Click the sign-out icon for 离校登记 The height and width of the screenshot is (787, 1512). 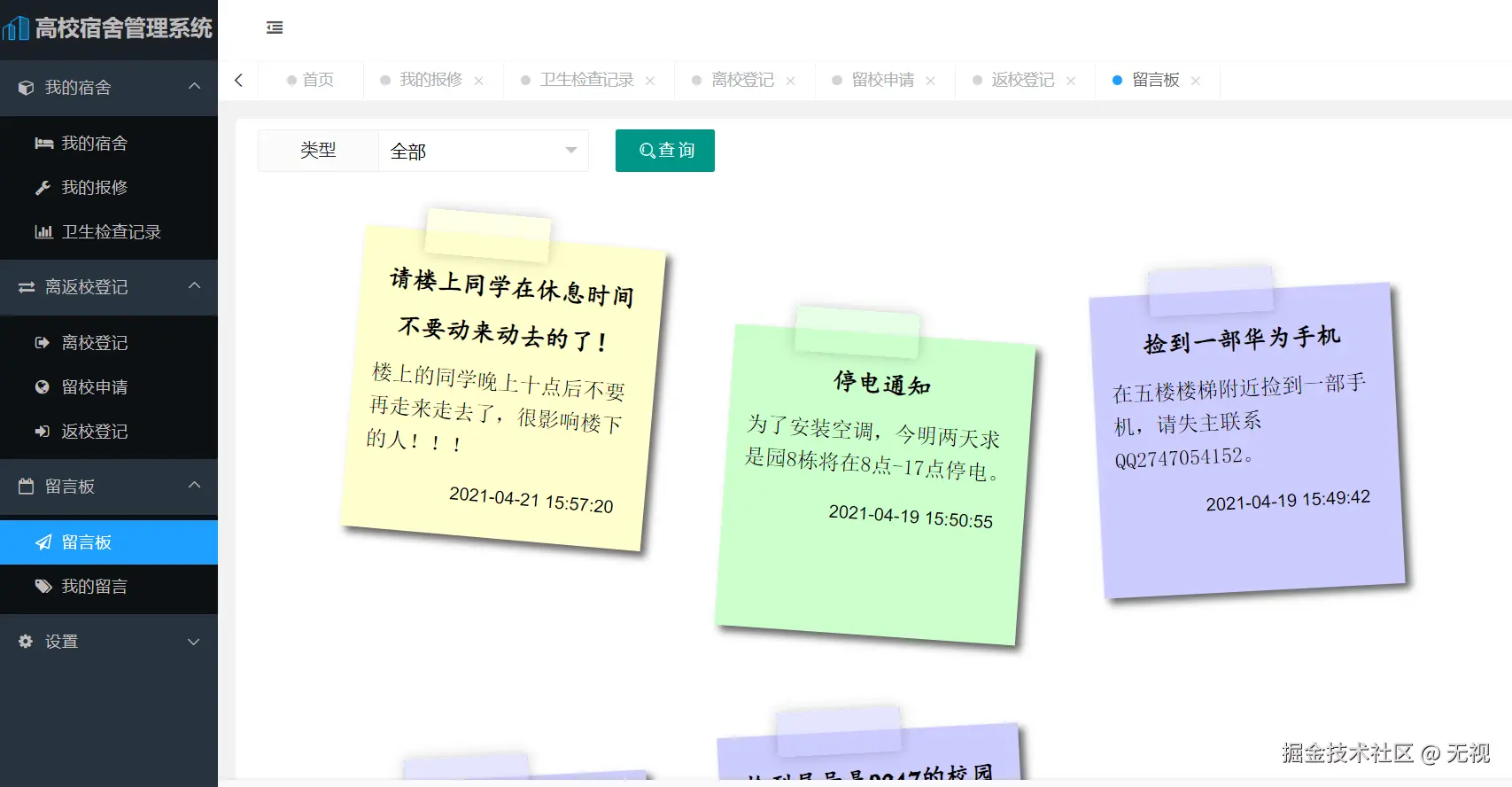coord(42,342)
